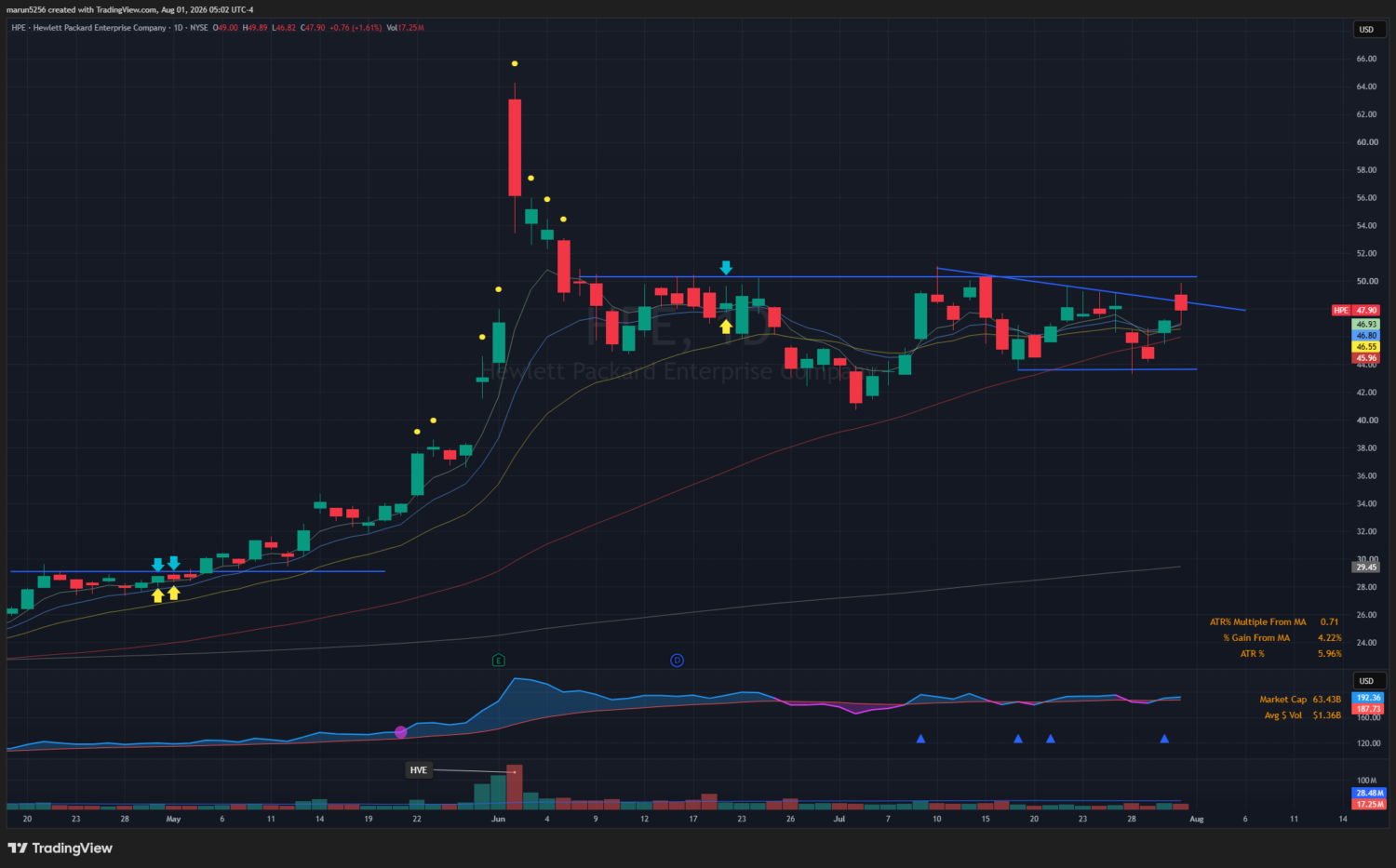
Task: Click the 'ATR% Multiple From MA' table label
Action: pos(1258,622)
